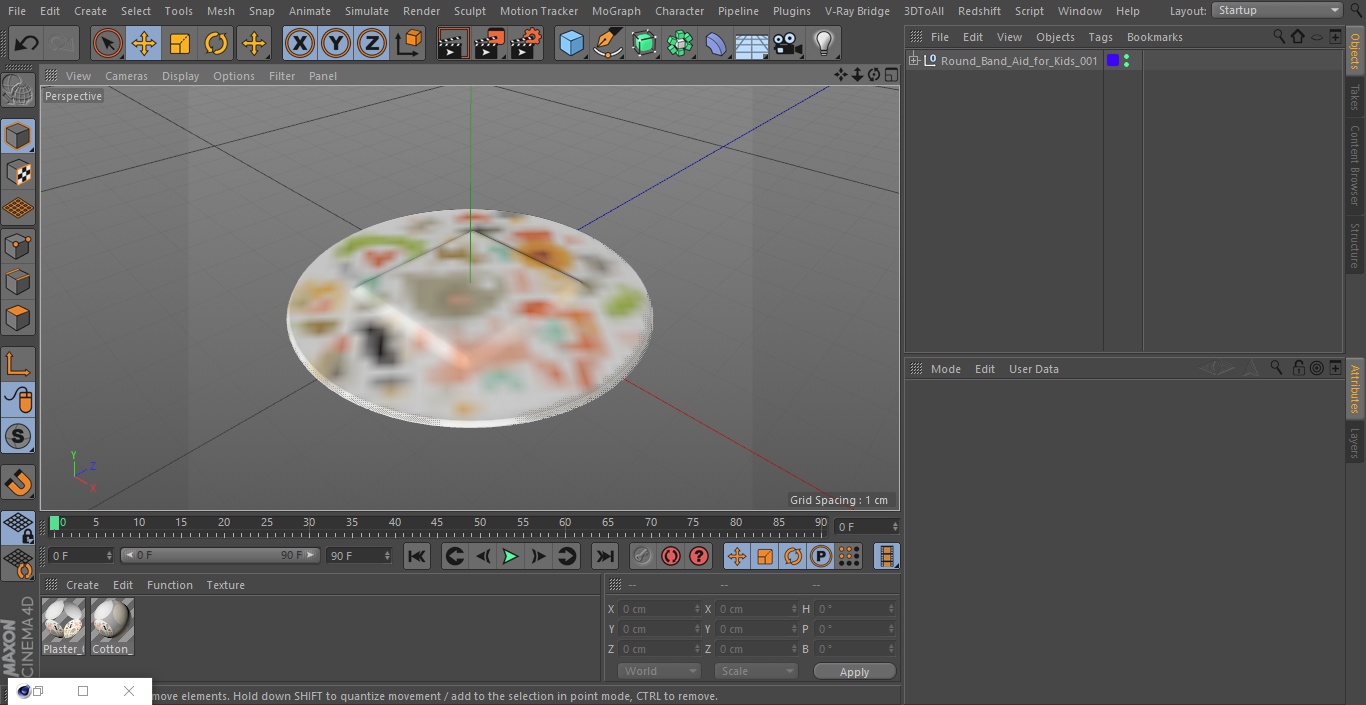Add a Bend deformer object
1366x705 pixels.
pyautogui.click(x=716, y=44)
